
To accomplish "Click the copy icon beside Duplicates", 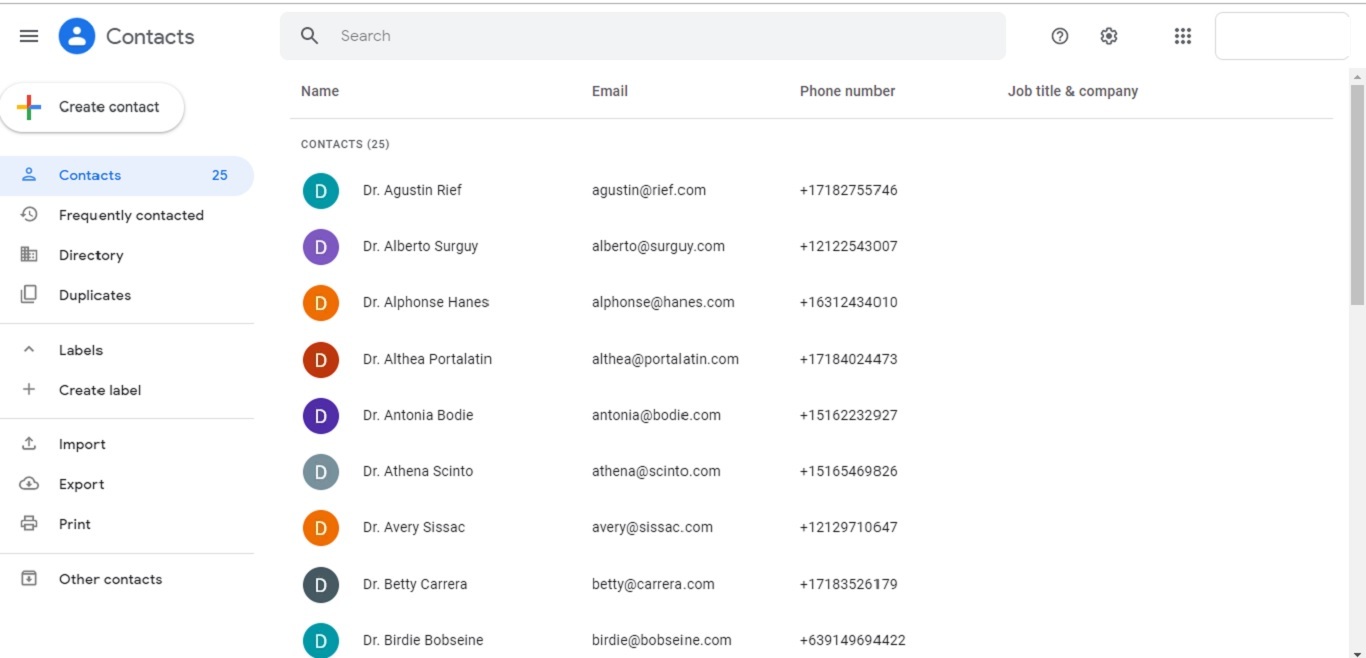I will [x=29, y=295].
